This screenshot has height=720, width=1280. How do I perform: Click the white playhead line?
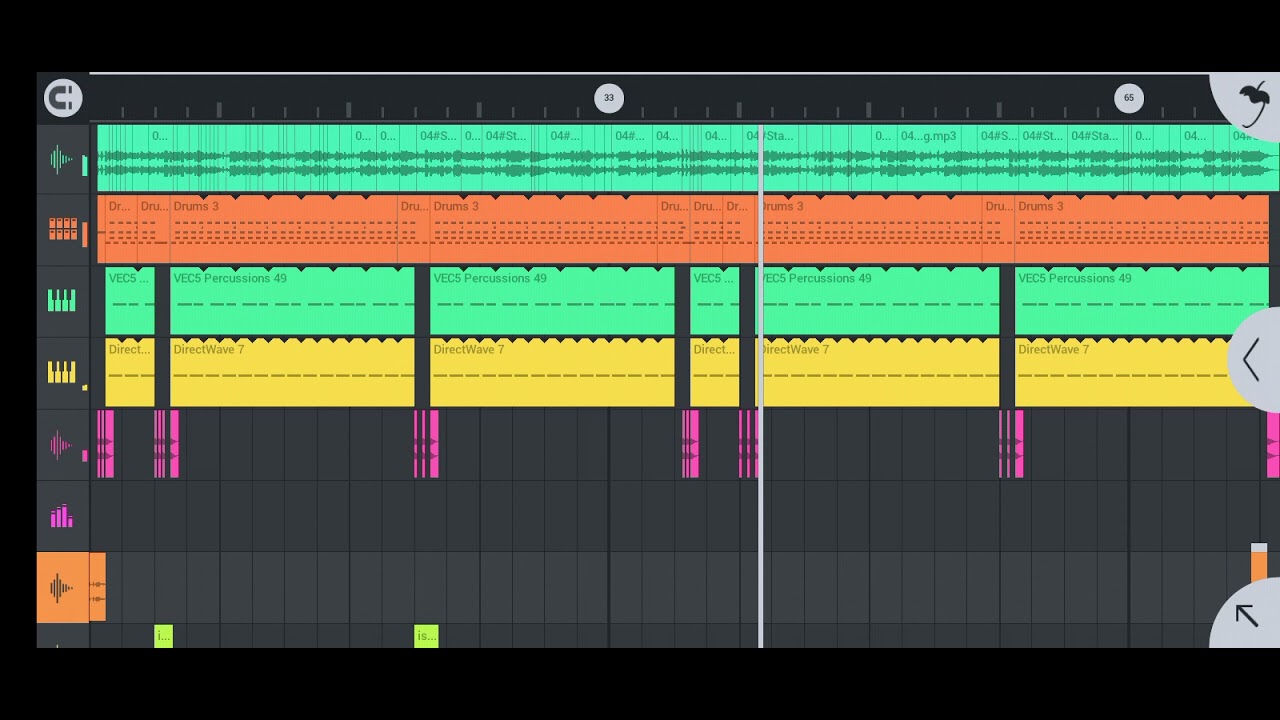[x=761, y=386]
